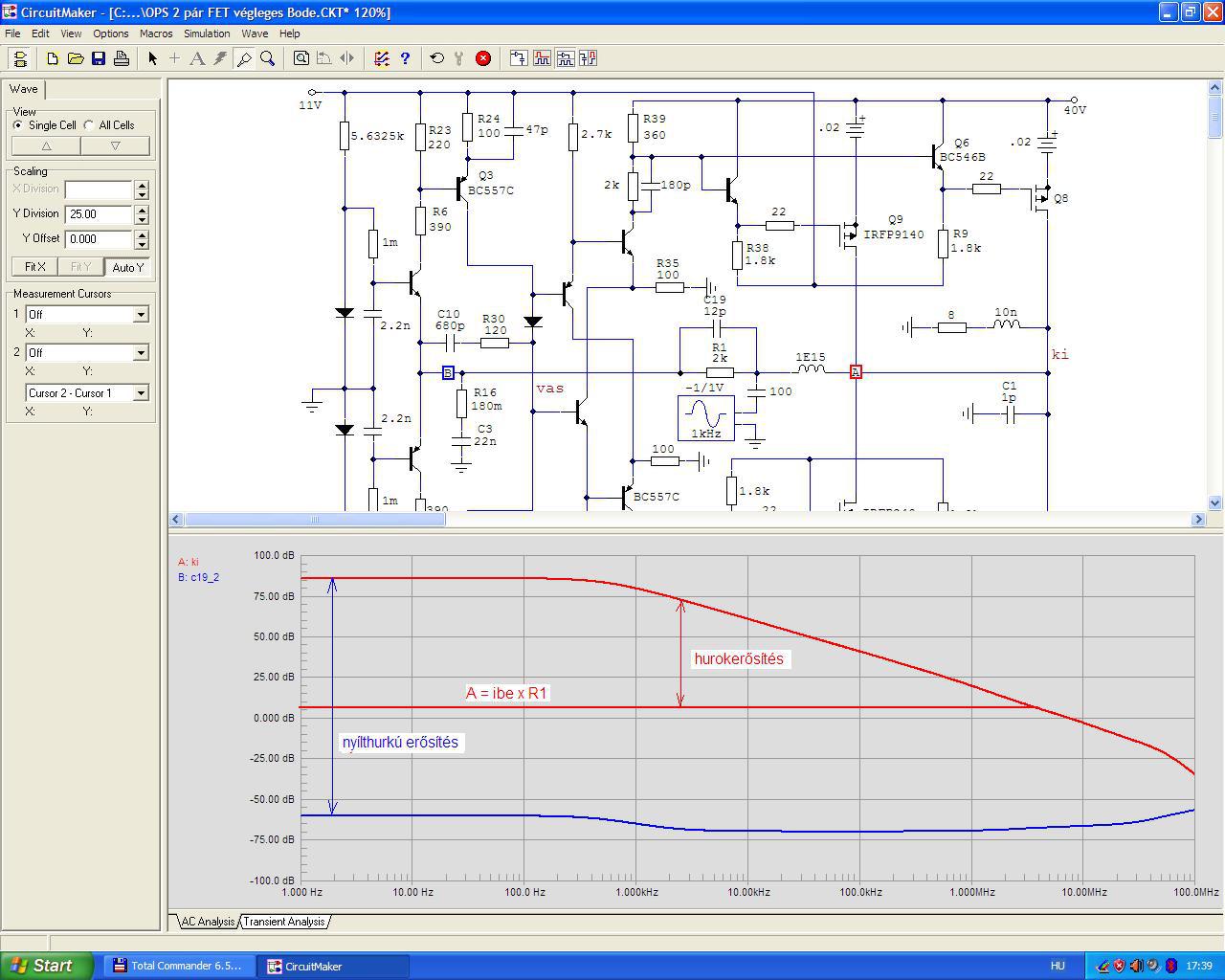Image resolution: width=1225 pixels, height=980 pixels.
Task: Click the Y Offset input field
Action: click(x=100, y=239)
